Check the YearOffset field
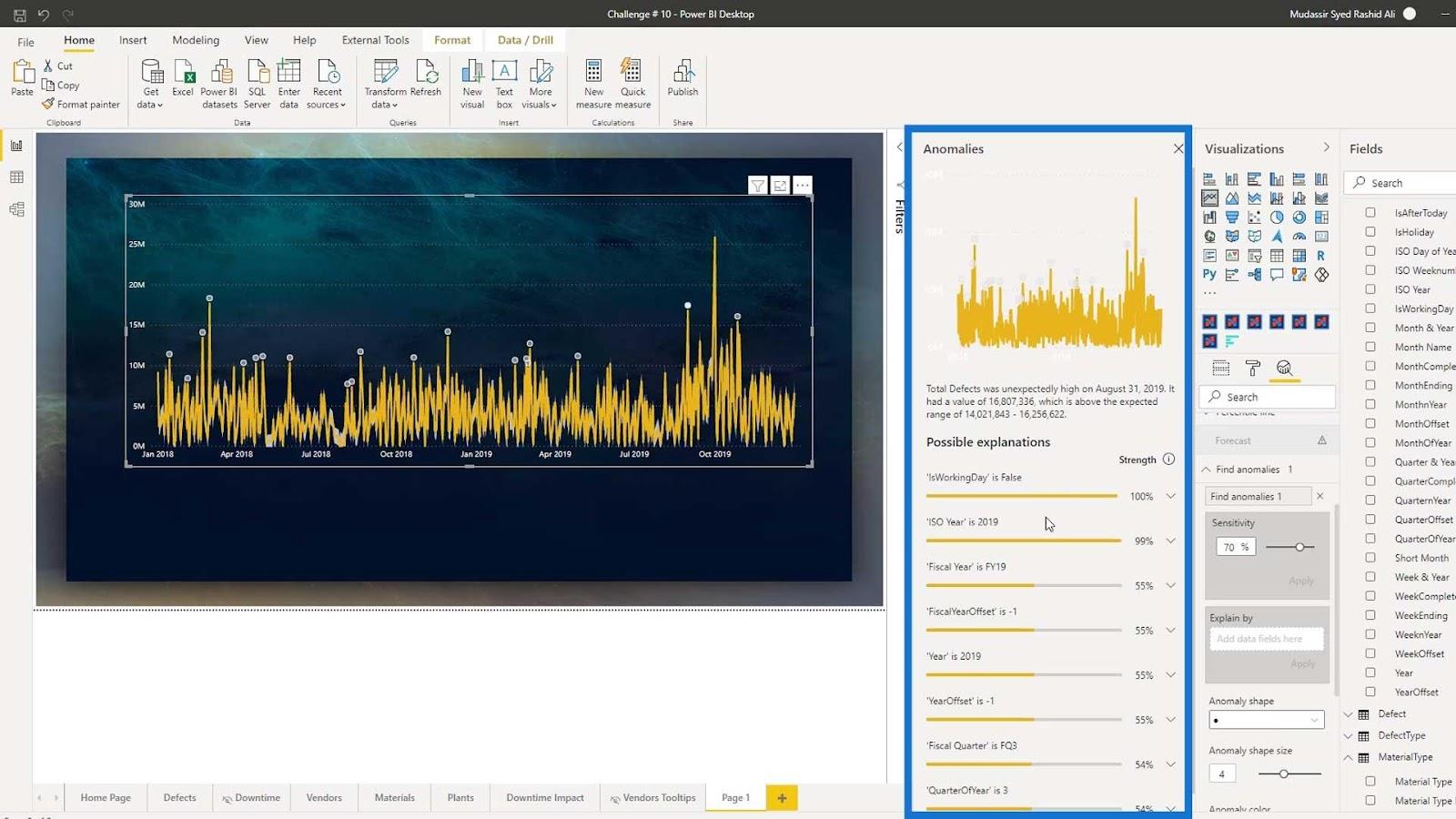 [1370, 692]
